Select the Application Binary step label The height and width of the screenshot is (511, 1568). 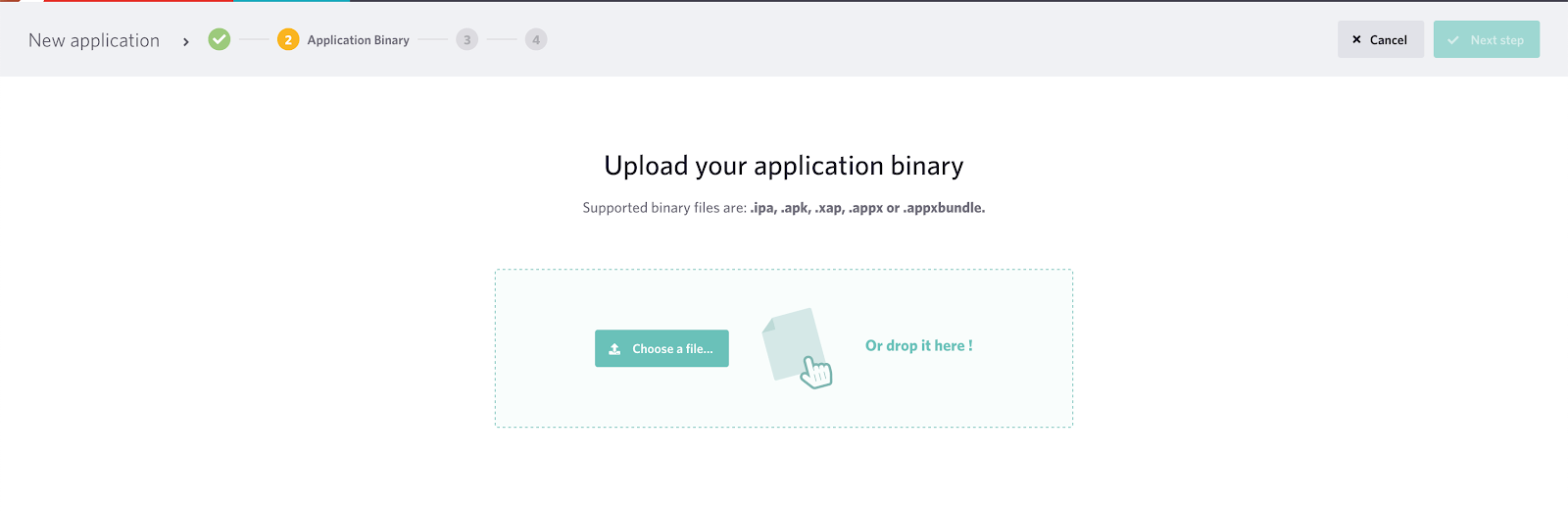click(x=359, y=40)
